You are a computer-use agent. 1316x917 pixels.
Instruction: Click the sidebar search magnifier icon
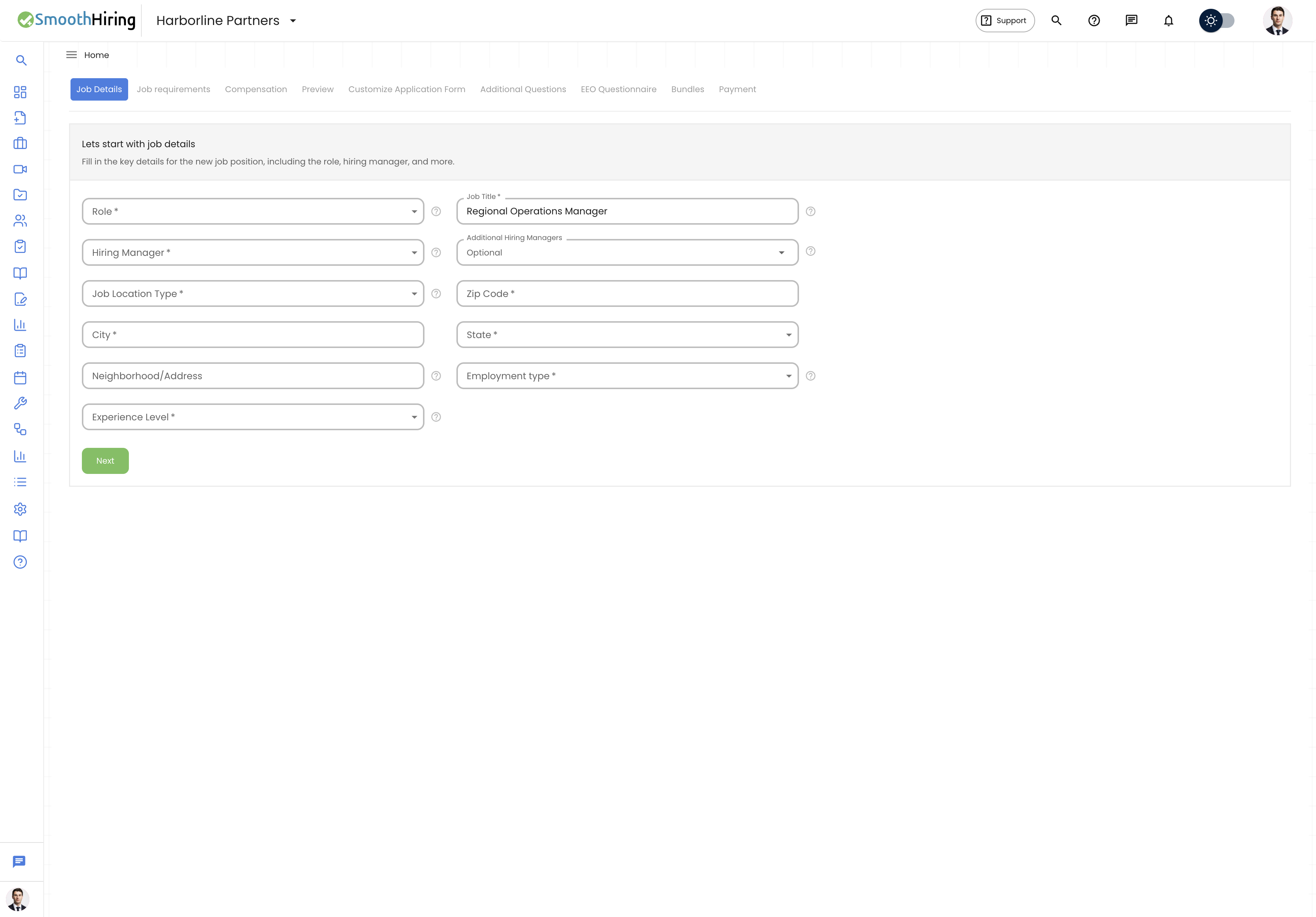[x=21, y=60]
